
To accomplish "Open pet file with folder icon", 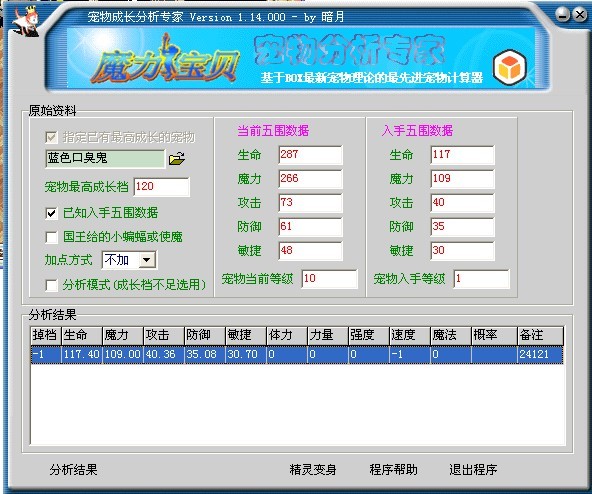I will click(177, 158).
